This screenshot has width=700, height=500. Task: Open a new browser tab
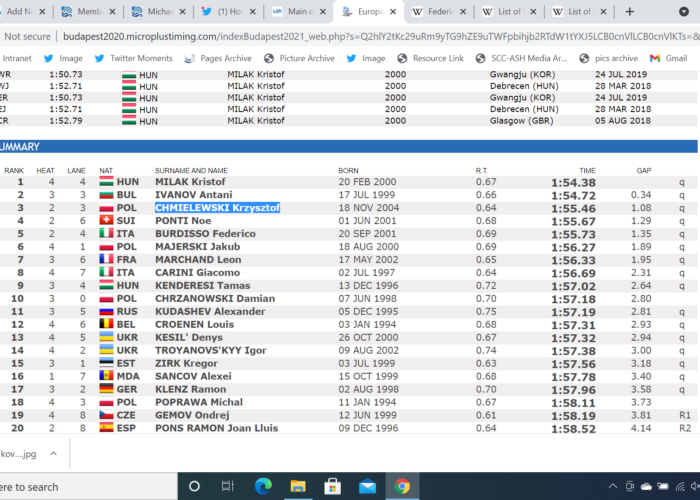click(629, 11)
